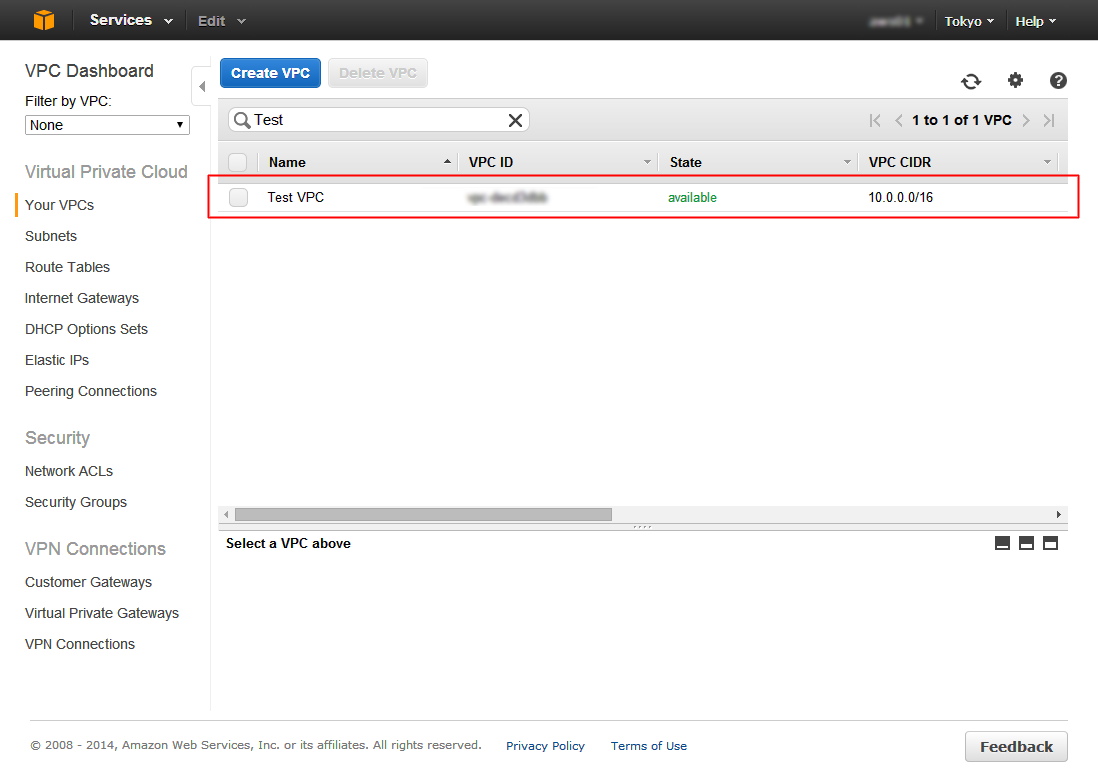Sort by Name column arrow
The height and width of the screenshot is (771, 1098).
click(x=447, y=162)
